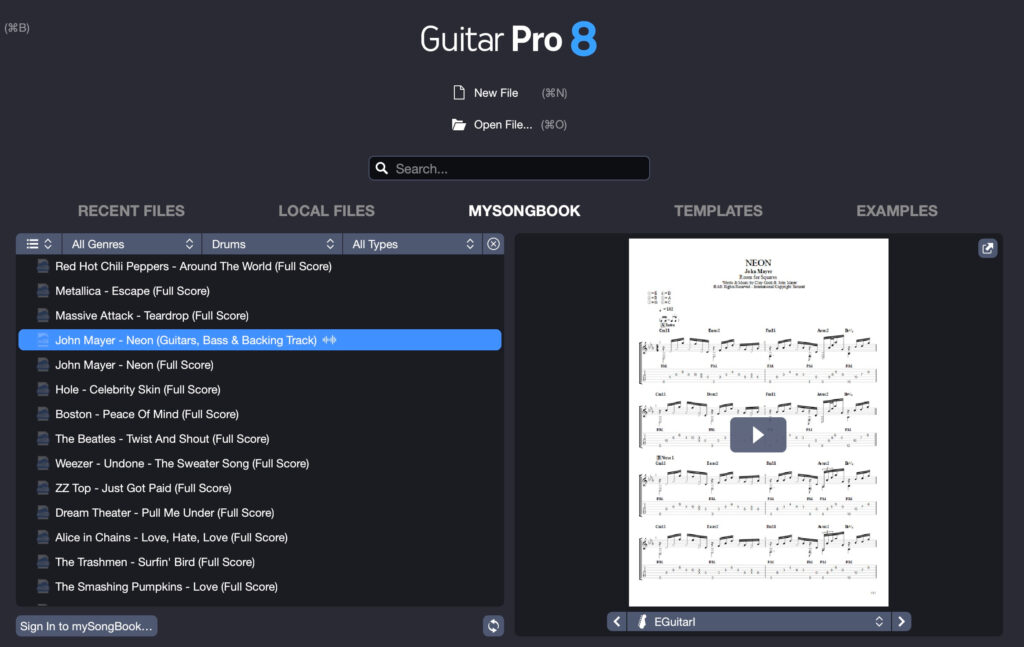Click the guitar icon in the track selector
The image size is (1024, 647).
point(641,621)
